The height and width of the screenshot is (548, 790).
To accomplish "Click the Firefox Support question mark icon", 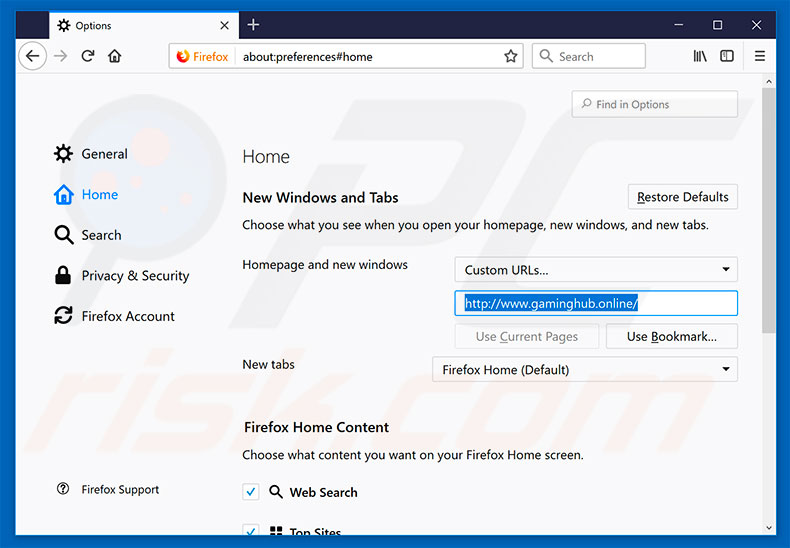I will pos(63,489).
